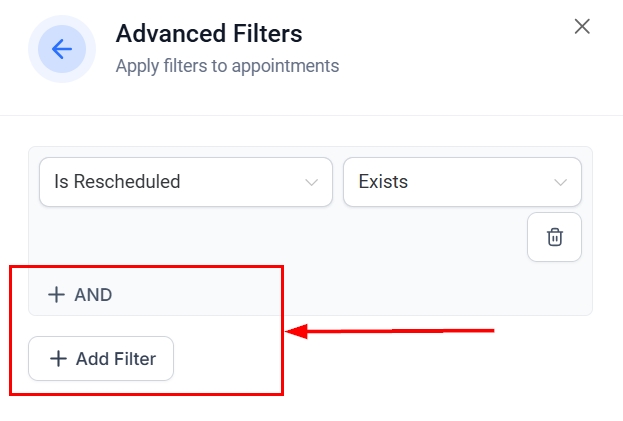Open the Exists operator dropdown
Viewport: 623px width, 421px height.
pos(461,182)
